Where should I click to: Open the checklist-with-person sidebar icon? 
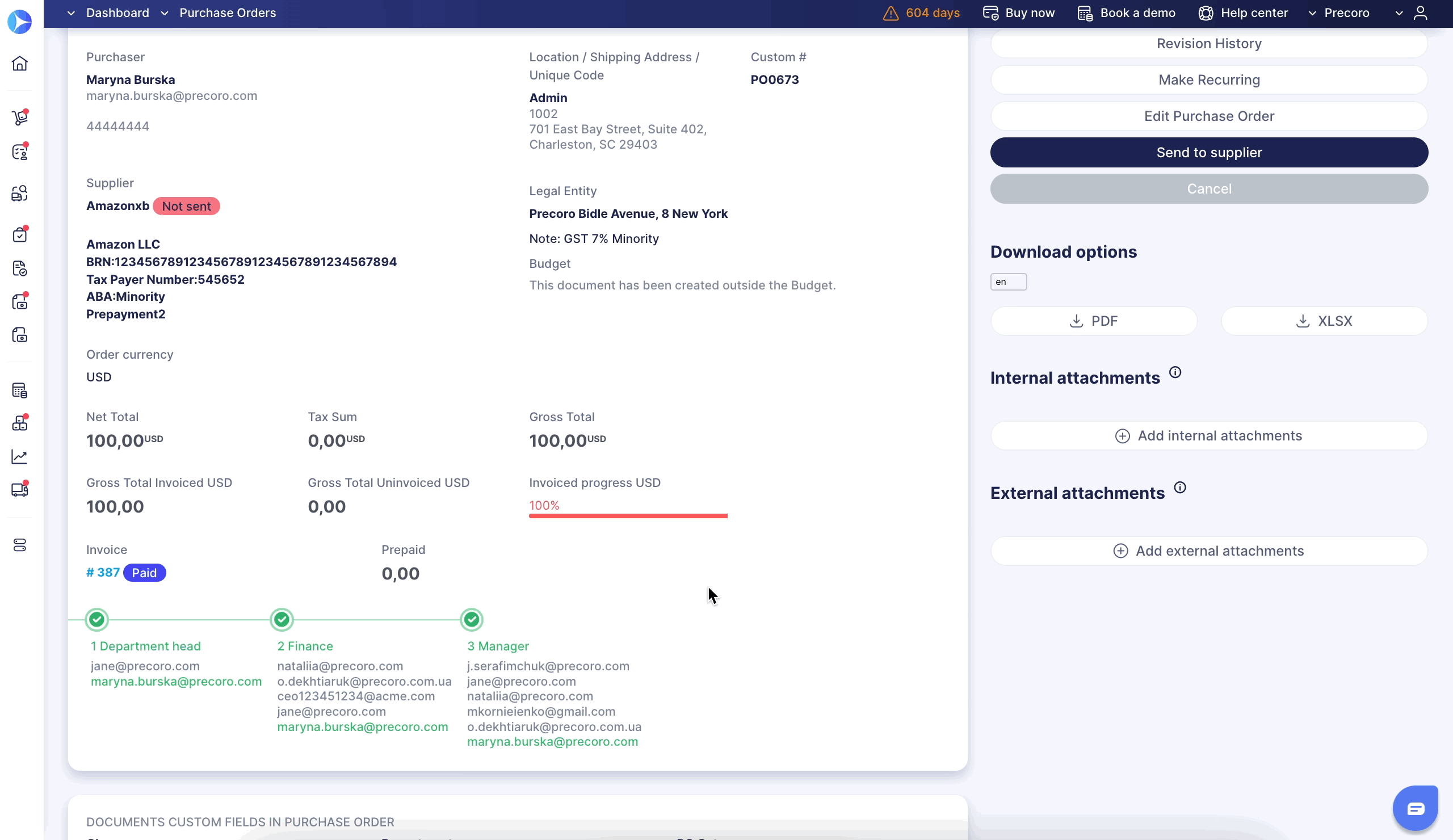pyautogui.click(x=20, y=152)
